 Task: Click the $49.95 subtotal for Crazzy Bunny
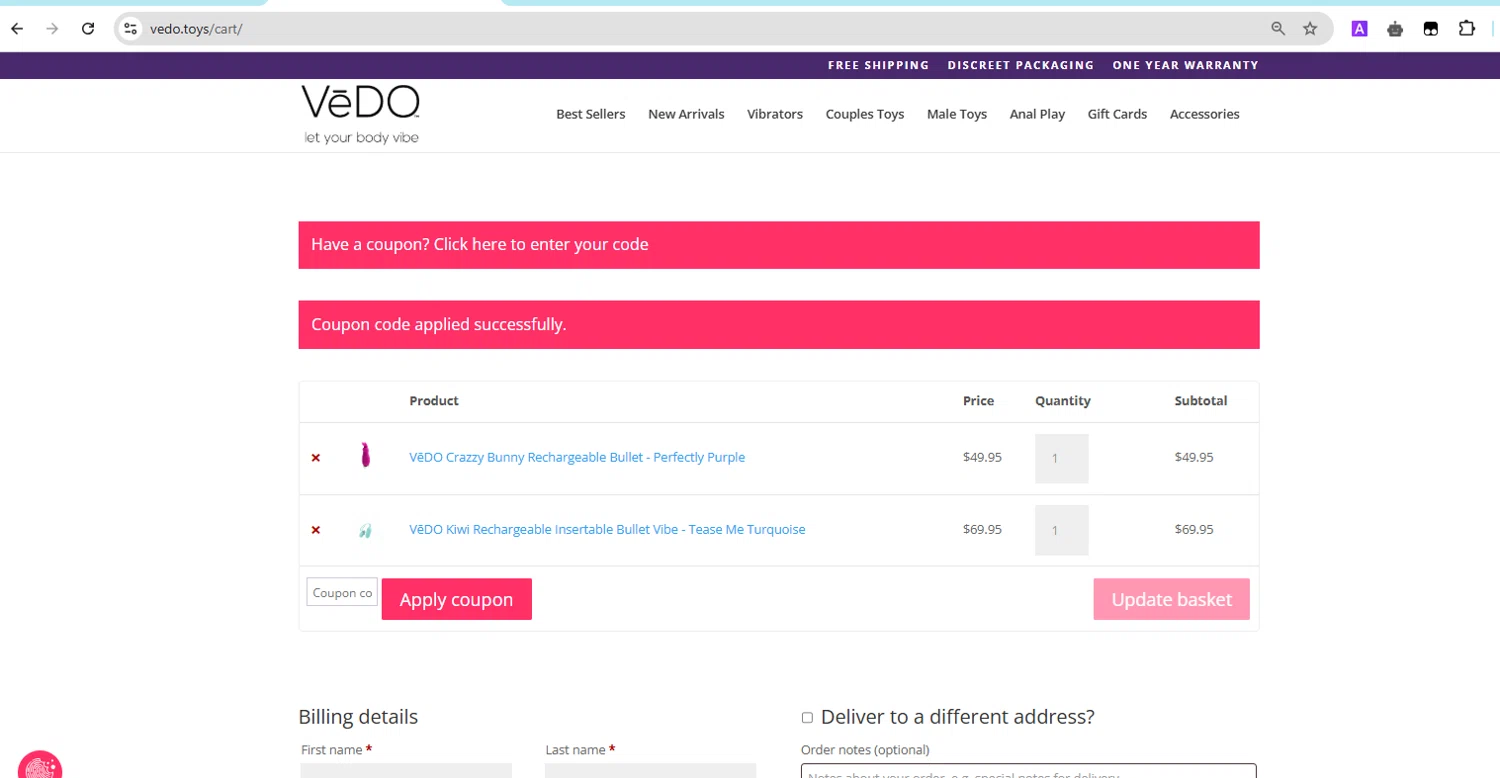click(x=1194, y=457)
